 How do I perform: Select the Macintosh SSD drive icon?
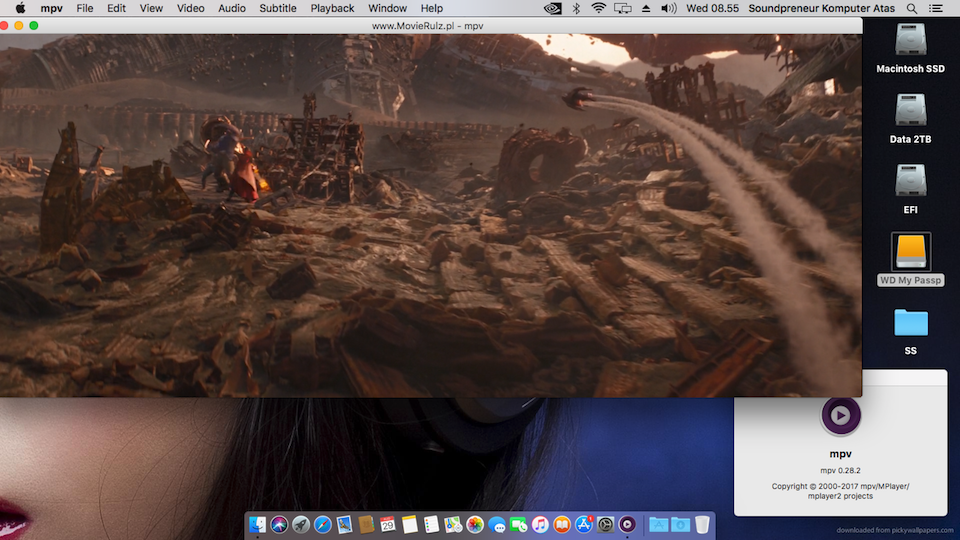(910, 41)
